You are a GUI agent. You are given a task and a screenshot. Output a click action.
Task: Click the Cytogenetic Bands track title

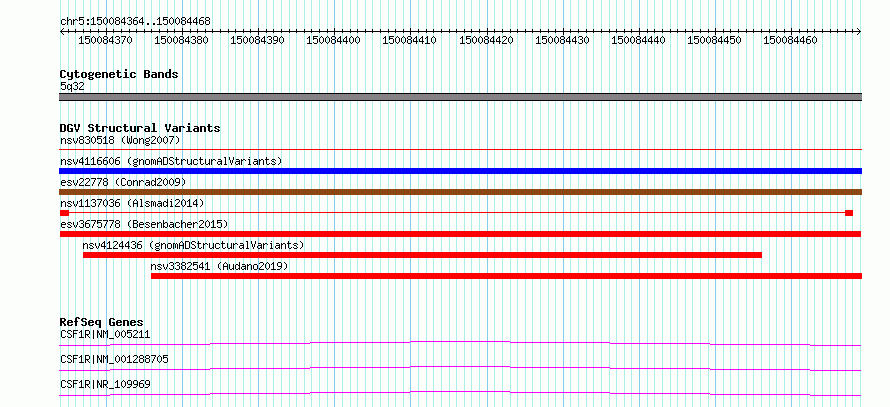pos(119,74)
